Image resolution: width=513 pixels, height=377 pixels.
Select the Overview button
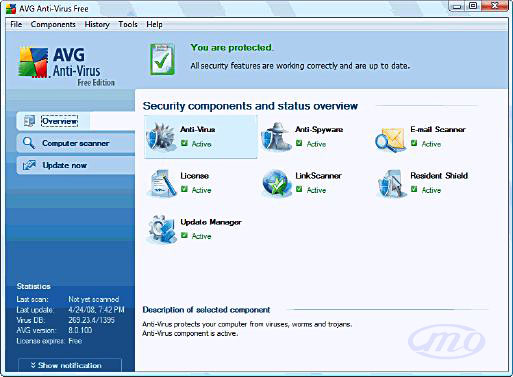coord(76,121)
